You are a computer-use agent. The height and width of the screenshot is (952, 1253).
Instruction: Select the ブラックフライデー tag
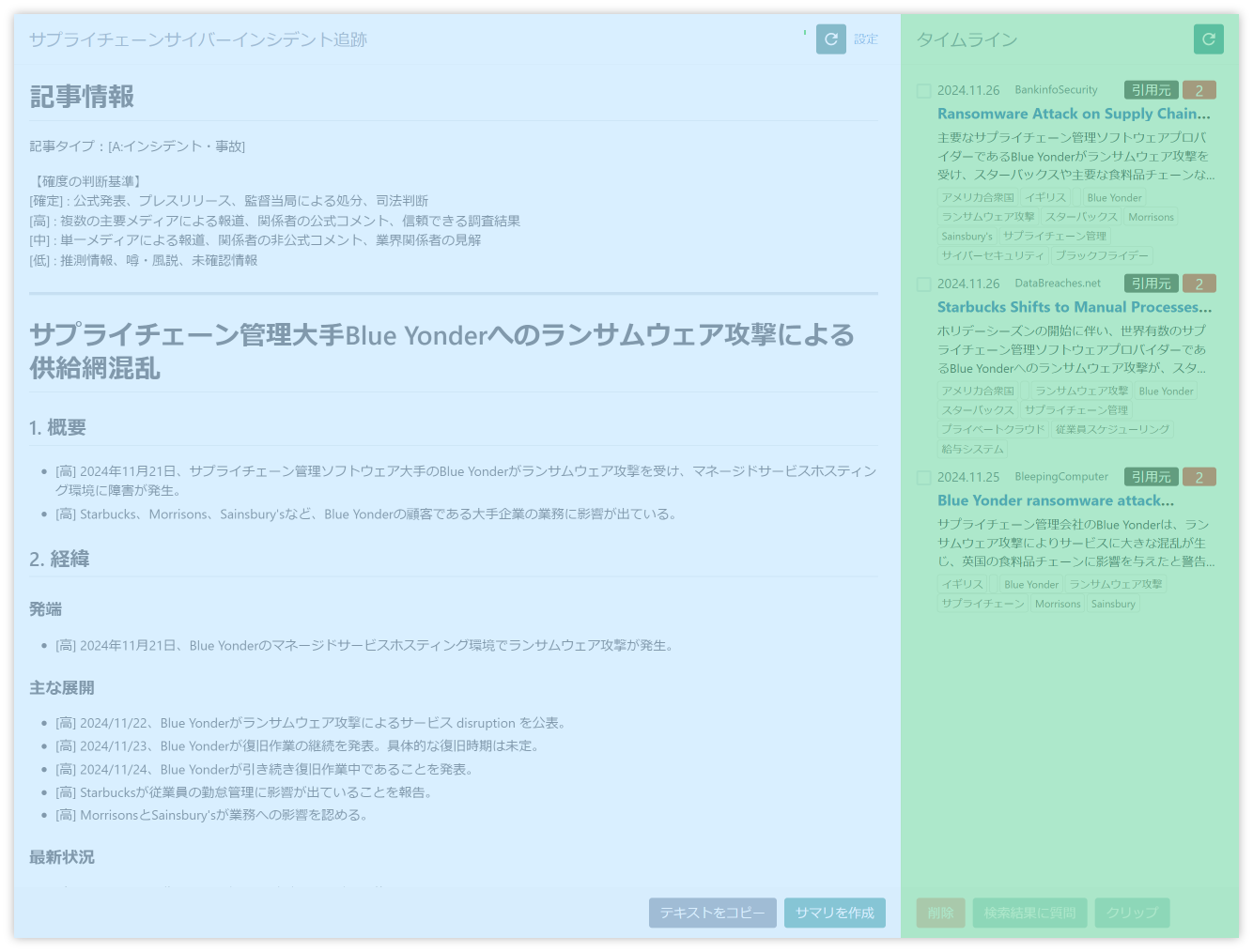1102,255
